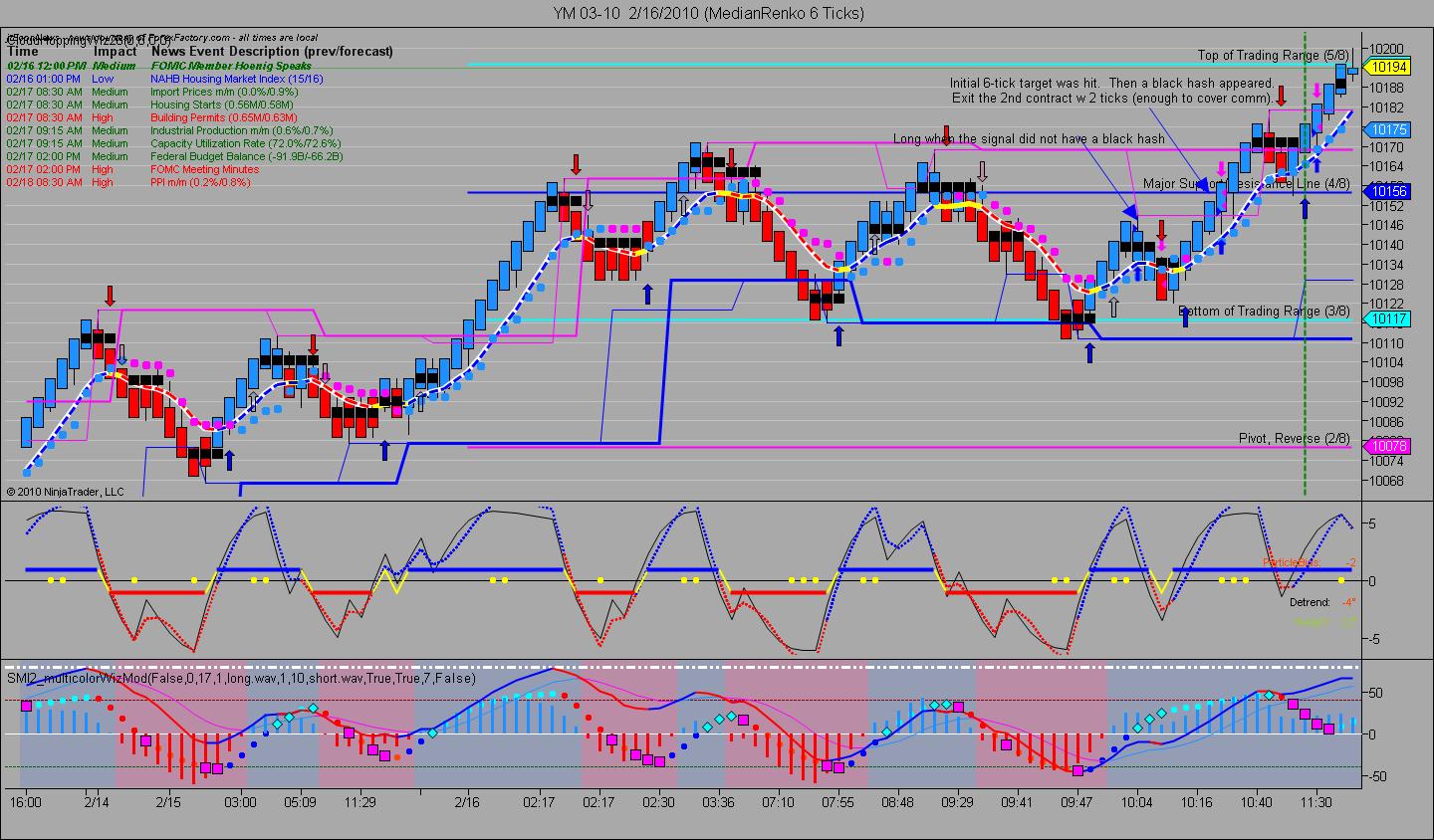Click the 11:29 time axis label

[359, 802]
